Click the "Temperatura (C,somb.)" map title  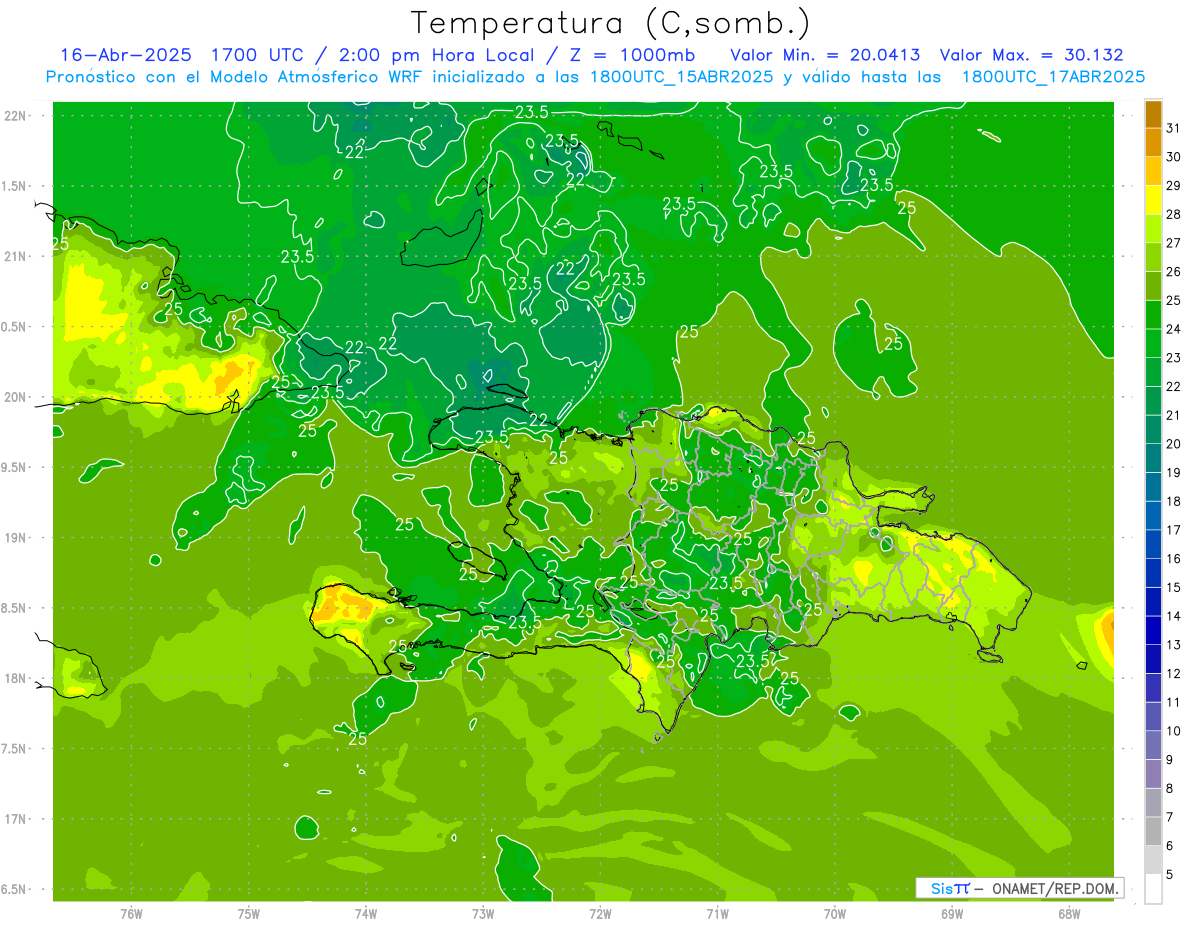click(610, 23)
